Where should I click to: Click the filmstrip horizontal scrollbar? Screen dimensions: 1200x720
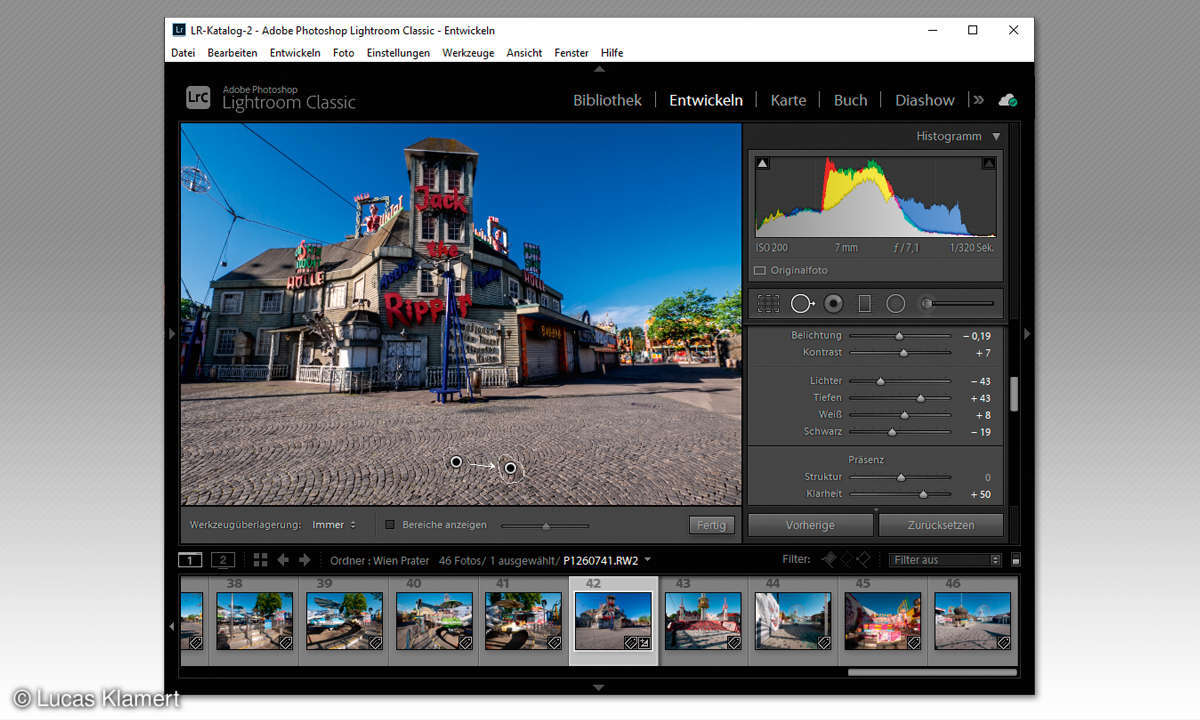tap(932, 673)
